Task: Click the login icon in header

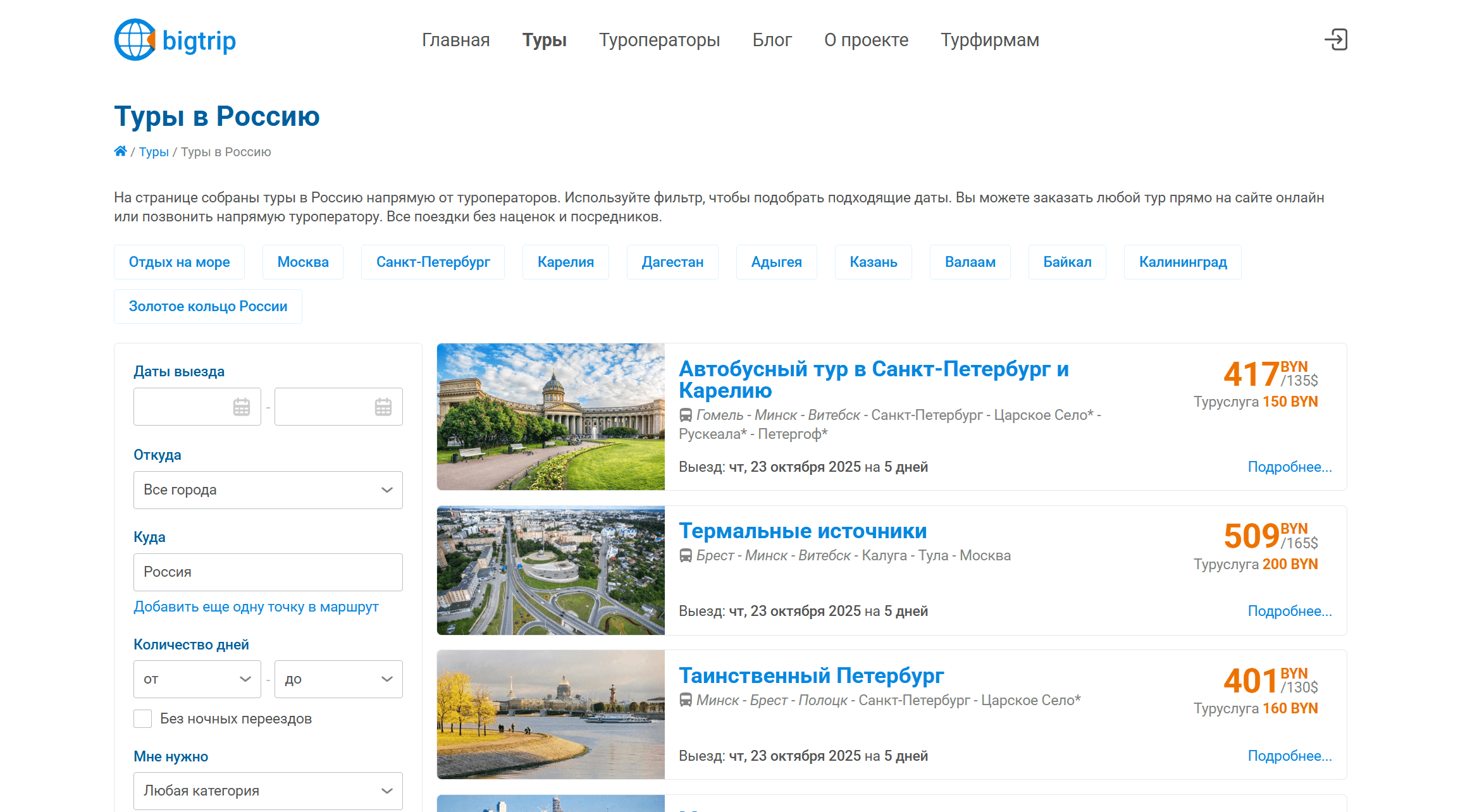Action: click(x=1336, y=40)
